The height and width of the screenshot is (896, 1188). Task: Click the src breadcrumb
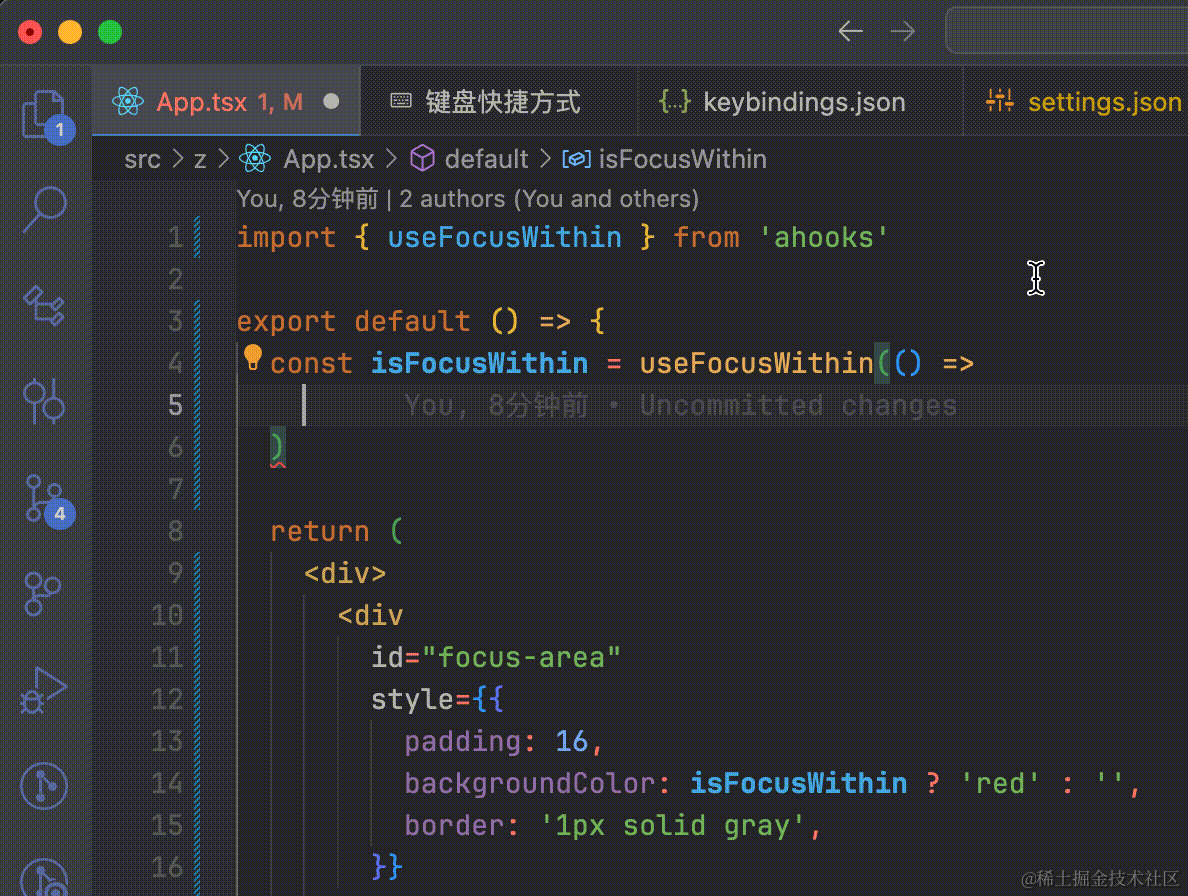click(x=142, y=159)
